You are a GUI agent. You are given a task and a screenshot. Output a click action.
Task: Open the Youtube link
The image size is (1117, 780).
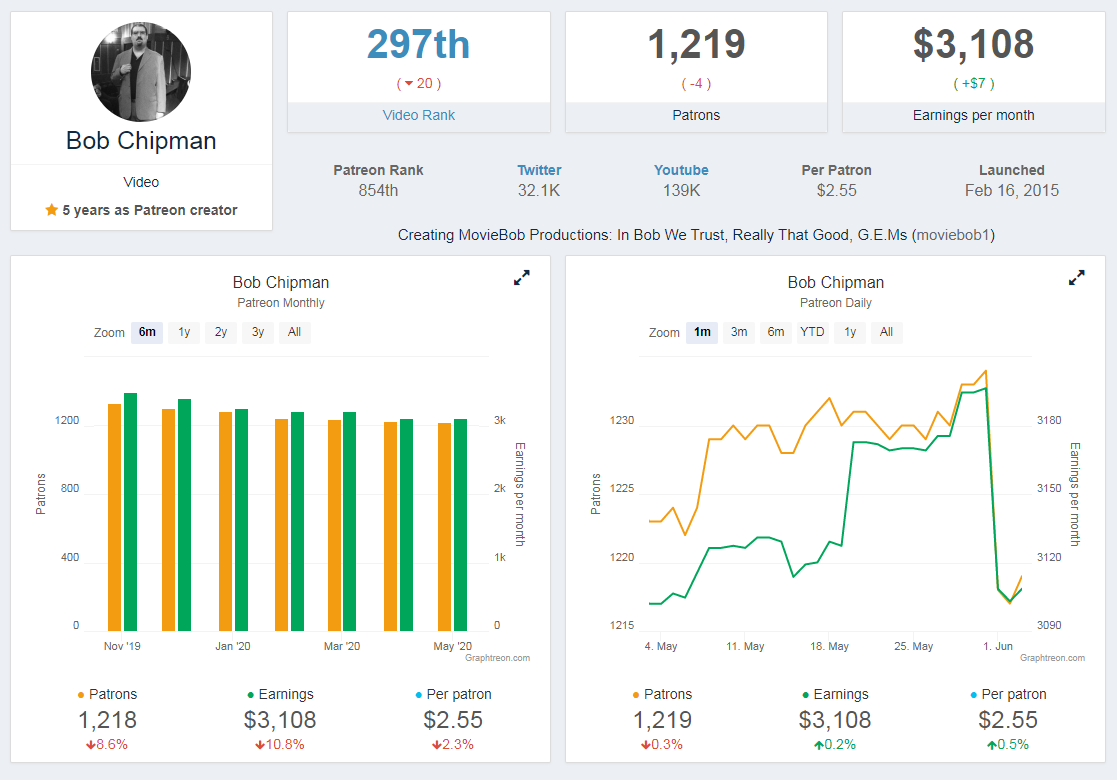tap(681, 170)
